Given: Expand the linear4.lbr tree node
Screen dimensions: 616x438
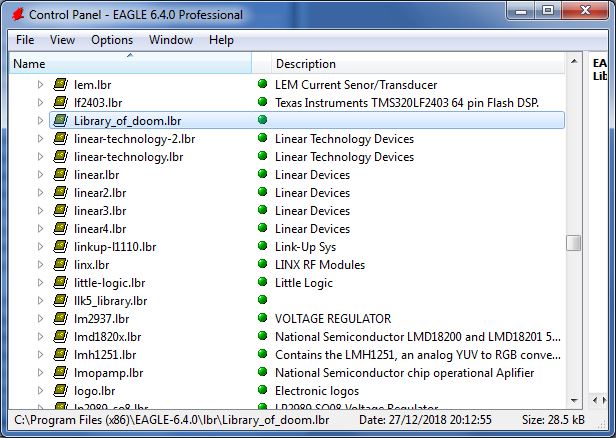Looking at the screenshot, I should (40, 228).
